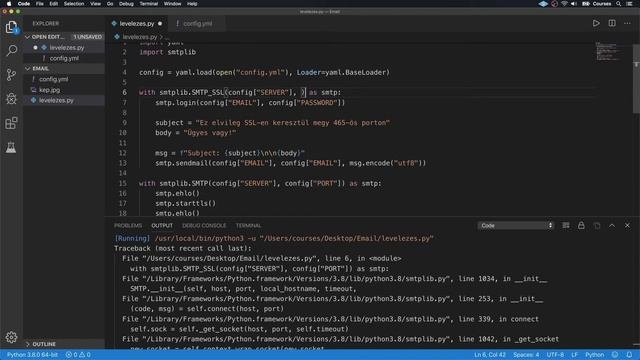Collapse the EMAIL folder section
Image resolution: width=640 pixels, height=360 pixels.
tap(64, 69)
